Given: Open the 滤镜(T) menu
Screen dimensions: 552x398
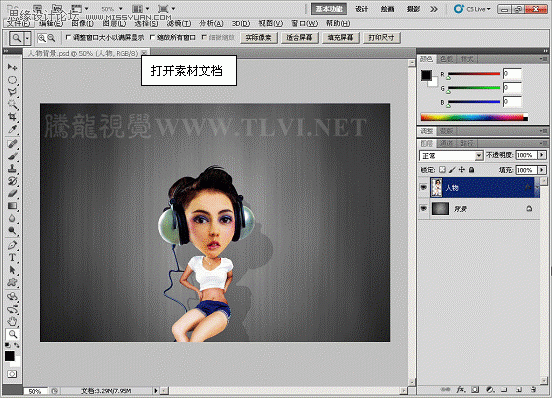Looking at the screenshot, I should click(x=179, y=23).
